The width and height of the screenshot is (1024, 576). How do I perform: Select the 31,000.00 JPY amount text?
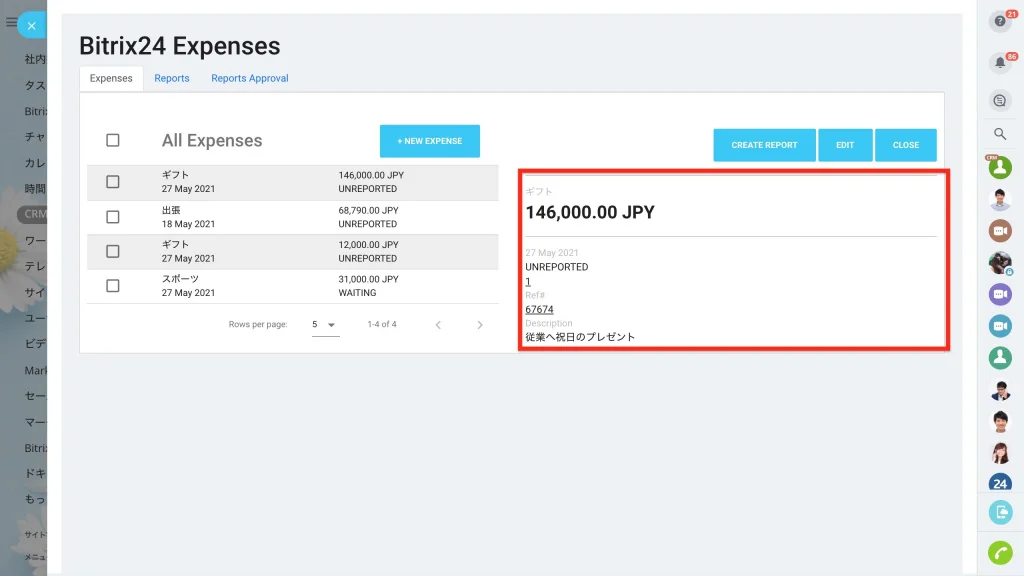pos(368,279)
